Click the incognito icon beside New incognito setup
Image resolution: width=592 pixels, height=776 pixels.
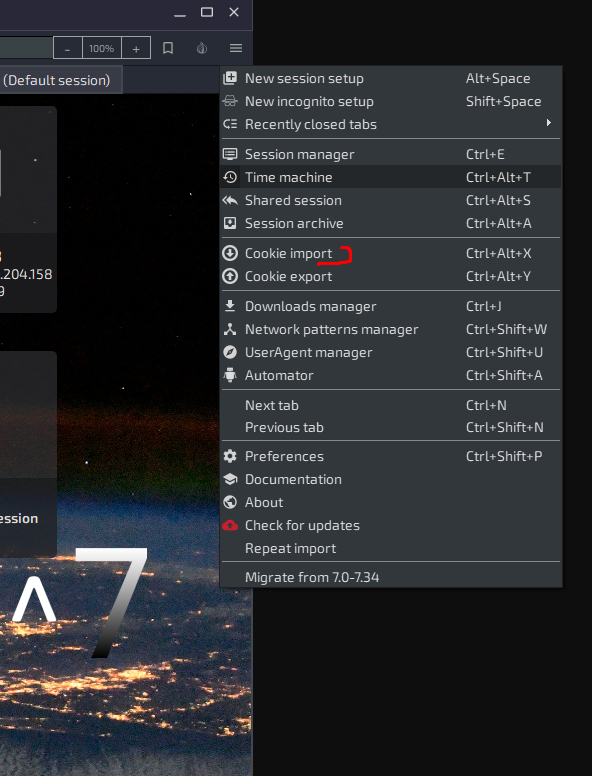[x=230, y=101]
